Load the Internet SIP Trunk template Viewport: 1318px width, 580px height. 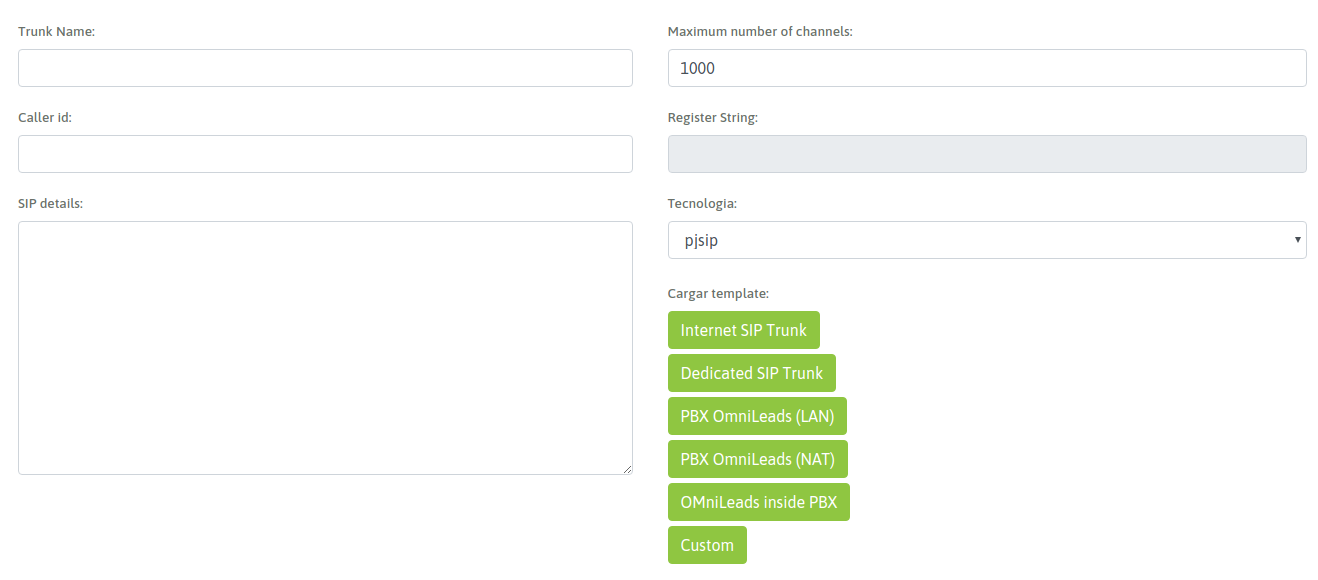743,330
